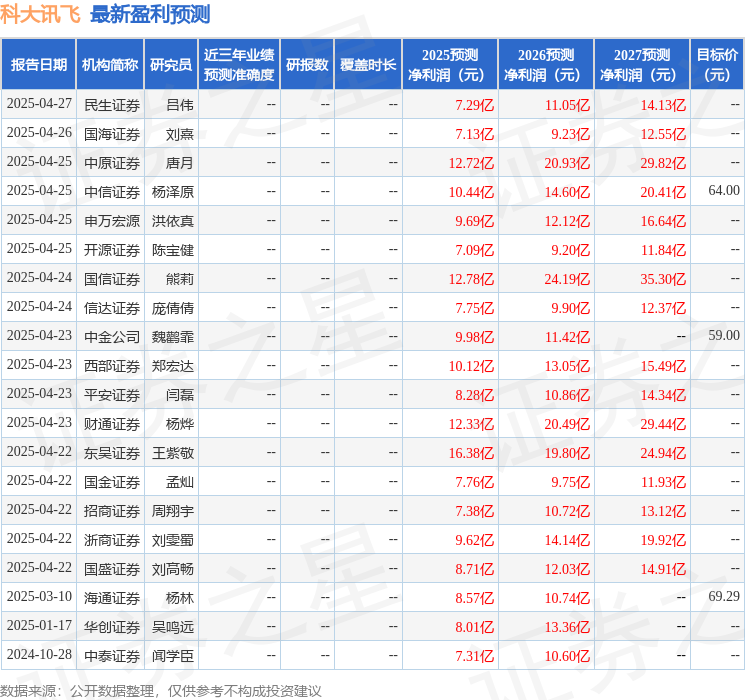
Task: Select the 覆盖时长 column header
Action: coord(368,65)
